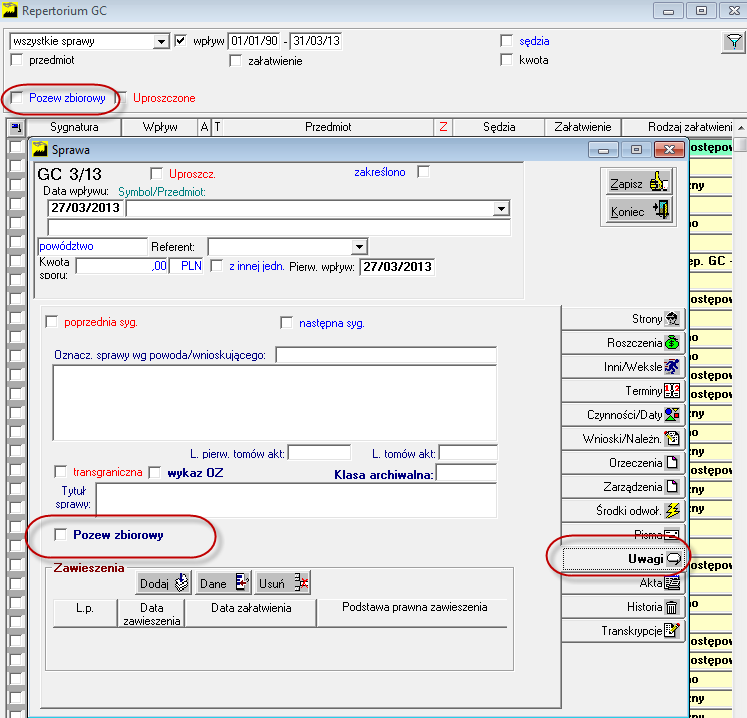Check następna syg. checkbox

pos(286,323)
